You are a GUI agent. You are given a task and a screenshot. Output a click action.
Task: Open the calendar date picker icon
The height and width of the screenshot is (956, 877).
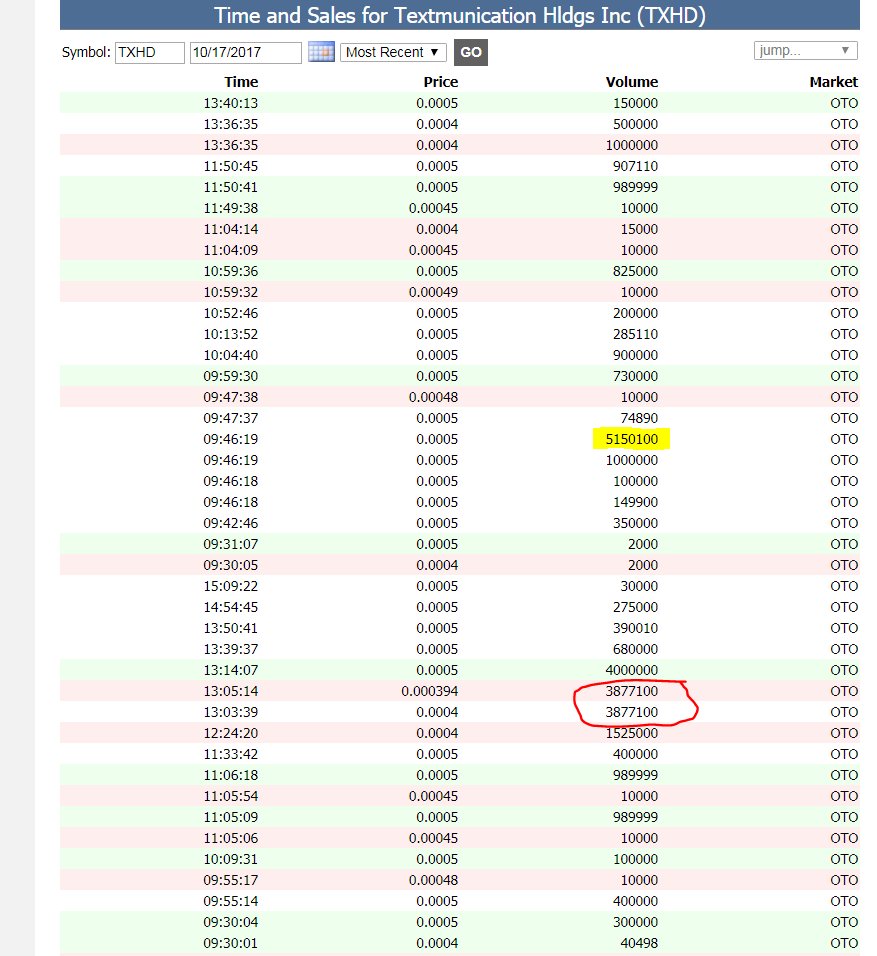[321, 52]
